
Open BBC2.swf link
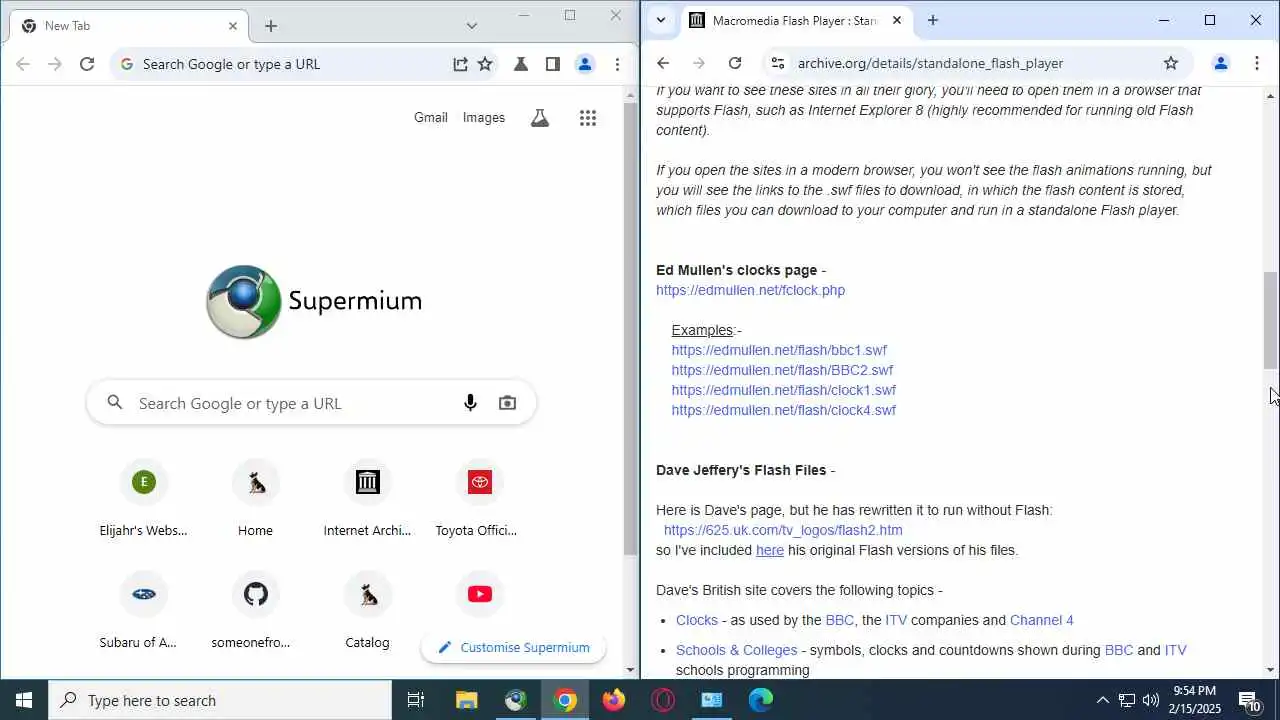[x=782, y=370]
